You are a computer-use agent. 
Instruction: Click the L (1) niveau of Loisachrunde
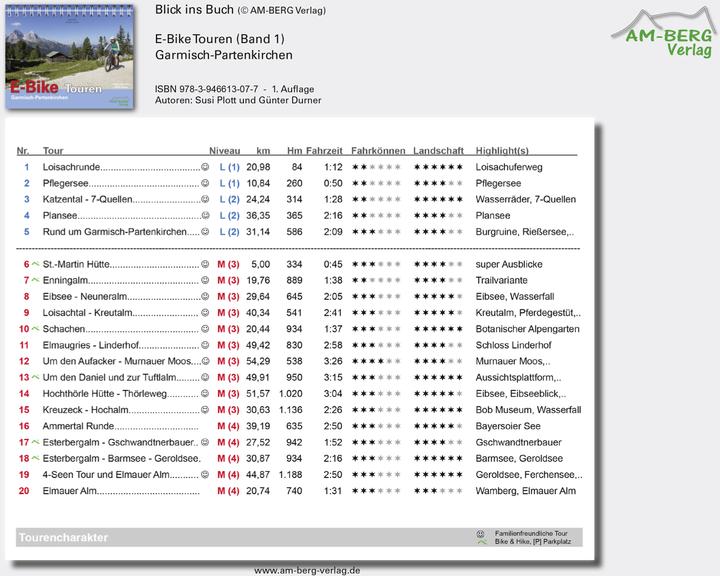click(x=229, y=167)
